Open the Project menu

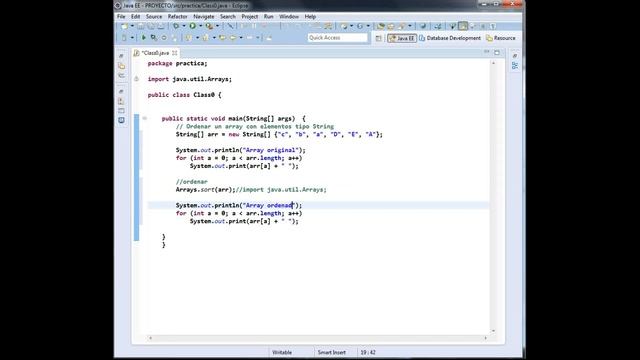point(250,17)
